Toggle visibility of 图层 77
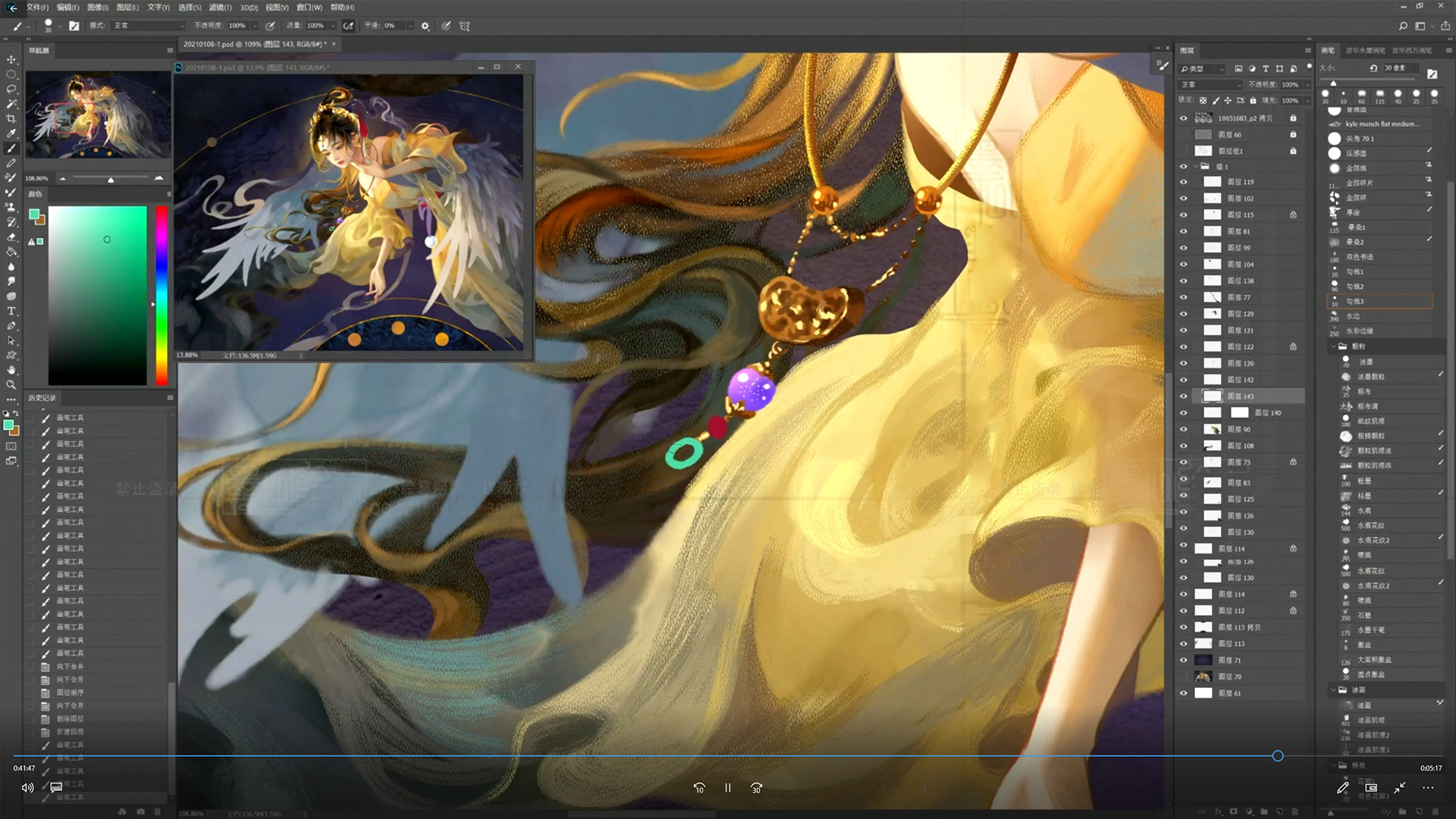Viewport: 1456px width, 819px height. click(x=1184, y=297)
